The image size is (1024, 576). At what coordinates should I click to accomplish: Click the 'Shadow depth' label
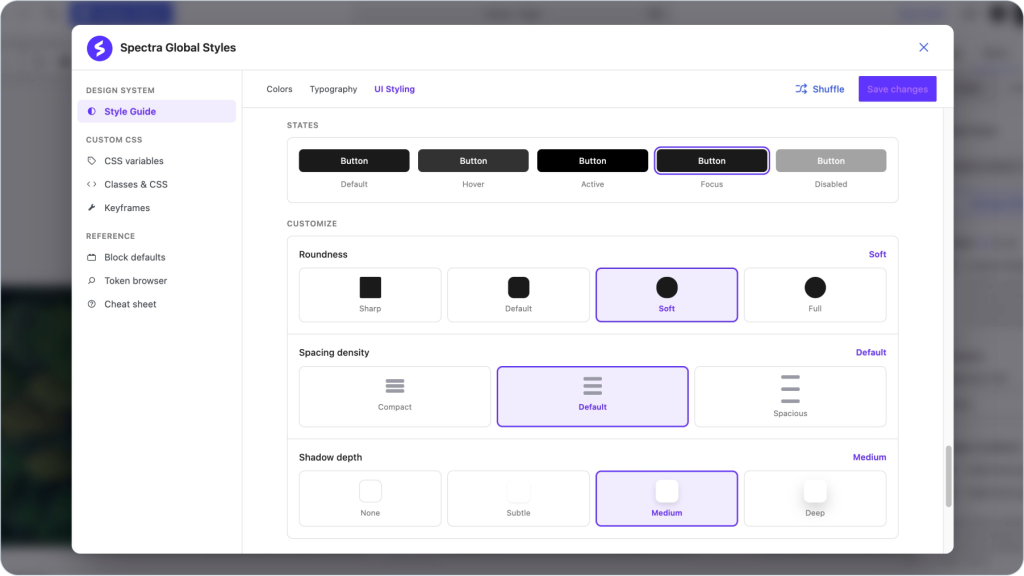[x=330, y=457]
